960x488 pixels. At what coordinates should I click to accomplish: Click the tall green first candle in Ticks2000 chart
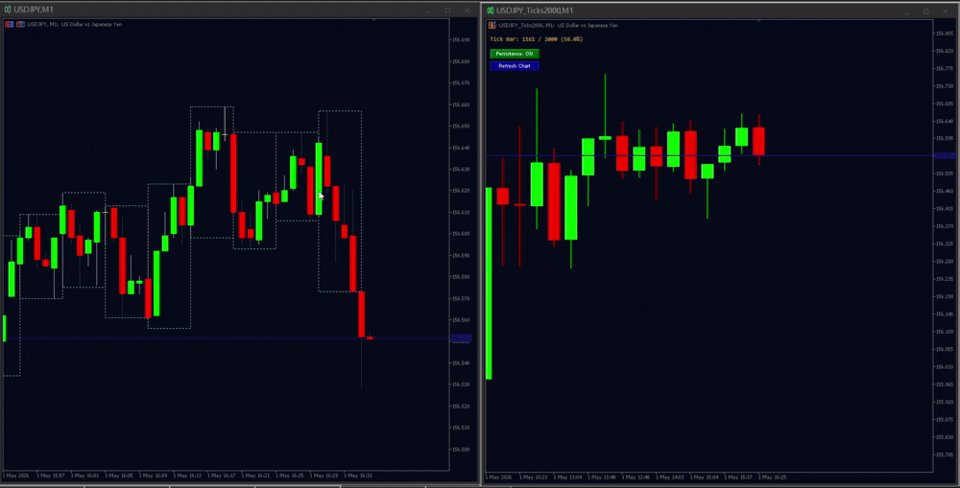click(489, 283)
